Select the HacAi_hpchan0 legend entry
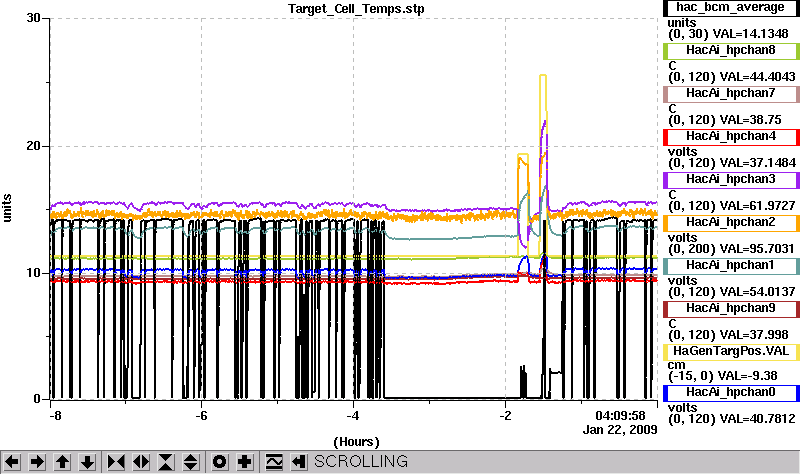This screenshot has height=474, width=800. coord(731,392)
